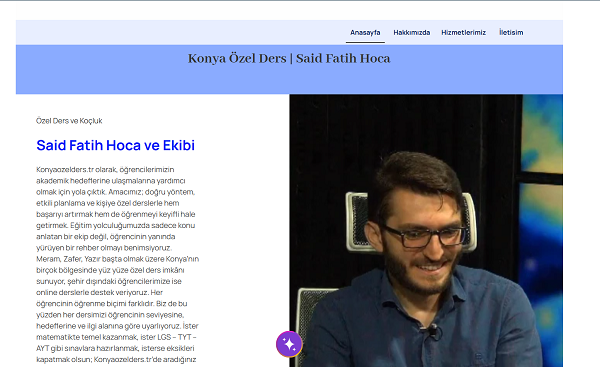Click the colorful painting beside the teacher
Viewport: 600px width, 367px height.
[x=542, y=230]
